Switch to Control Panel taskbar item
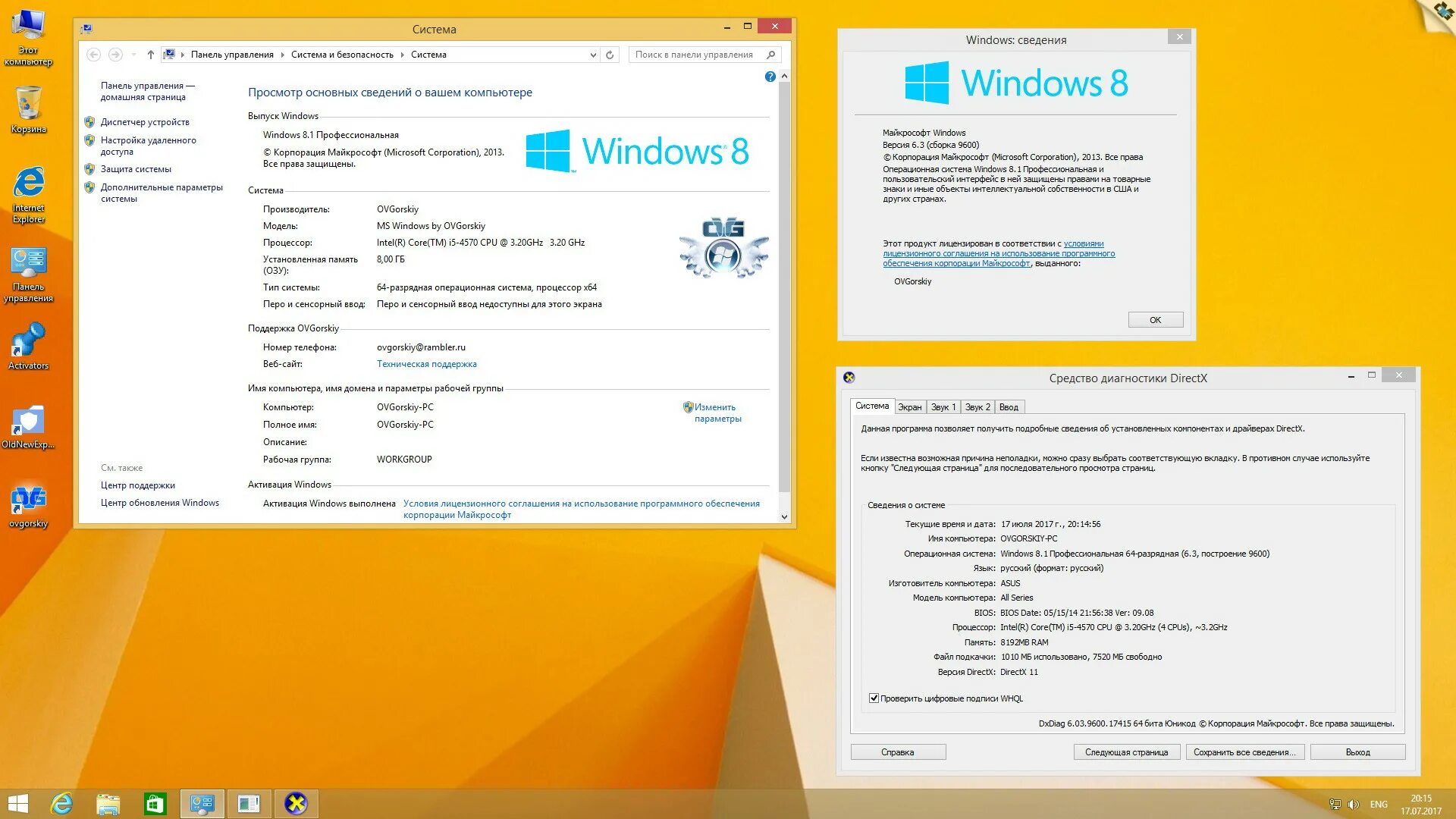 202,804
